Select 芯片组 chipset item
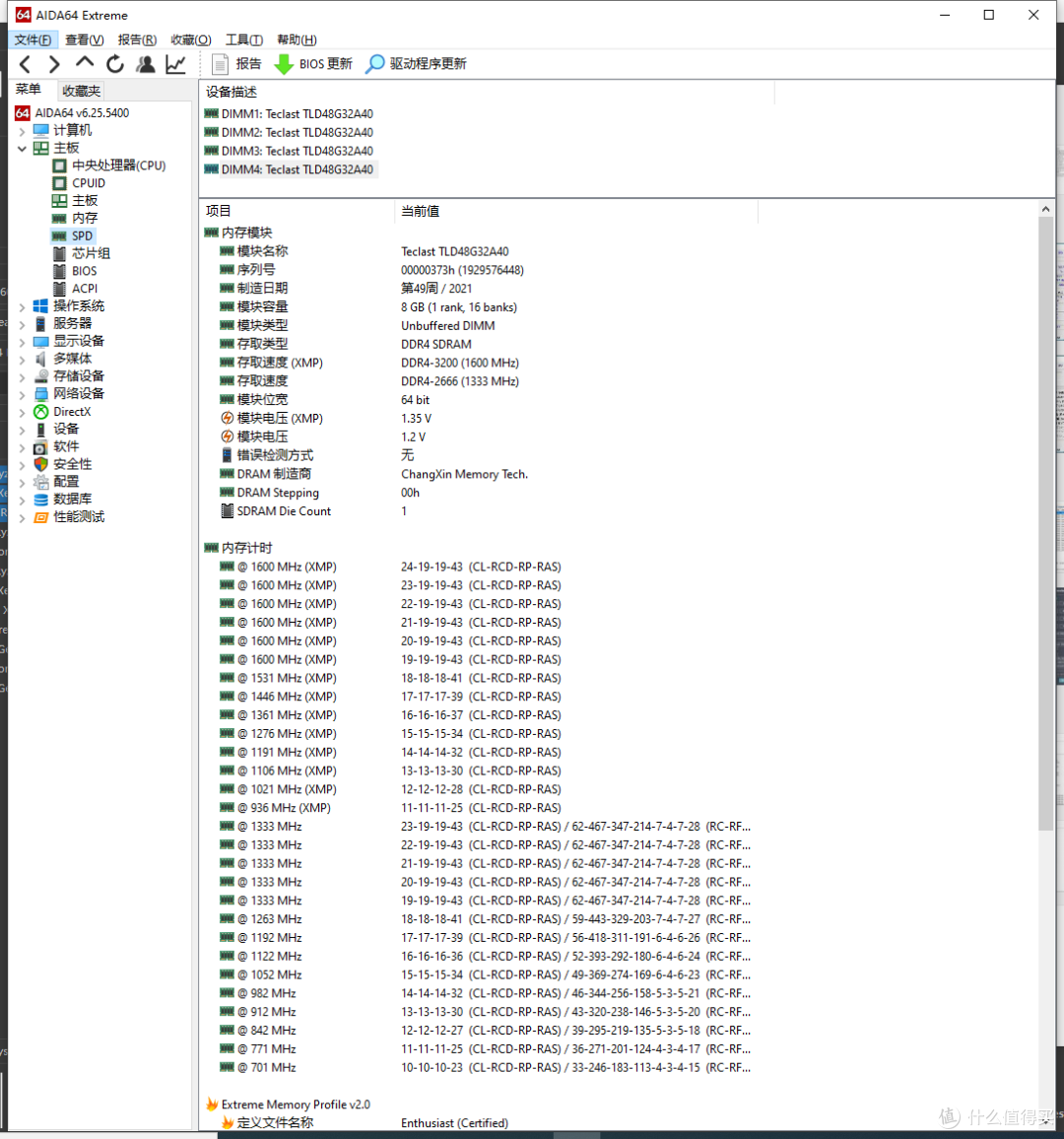 pos(82,253)
